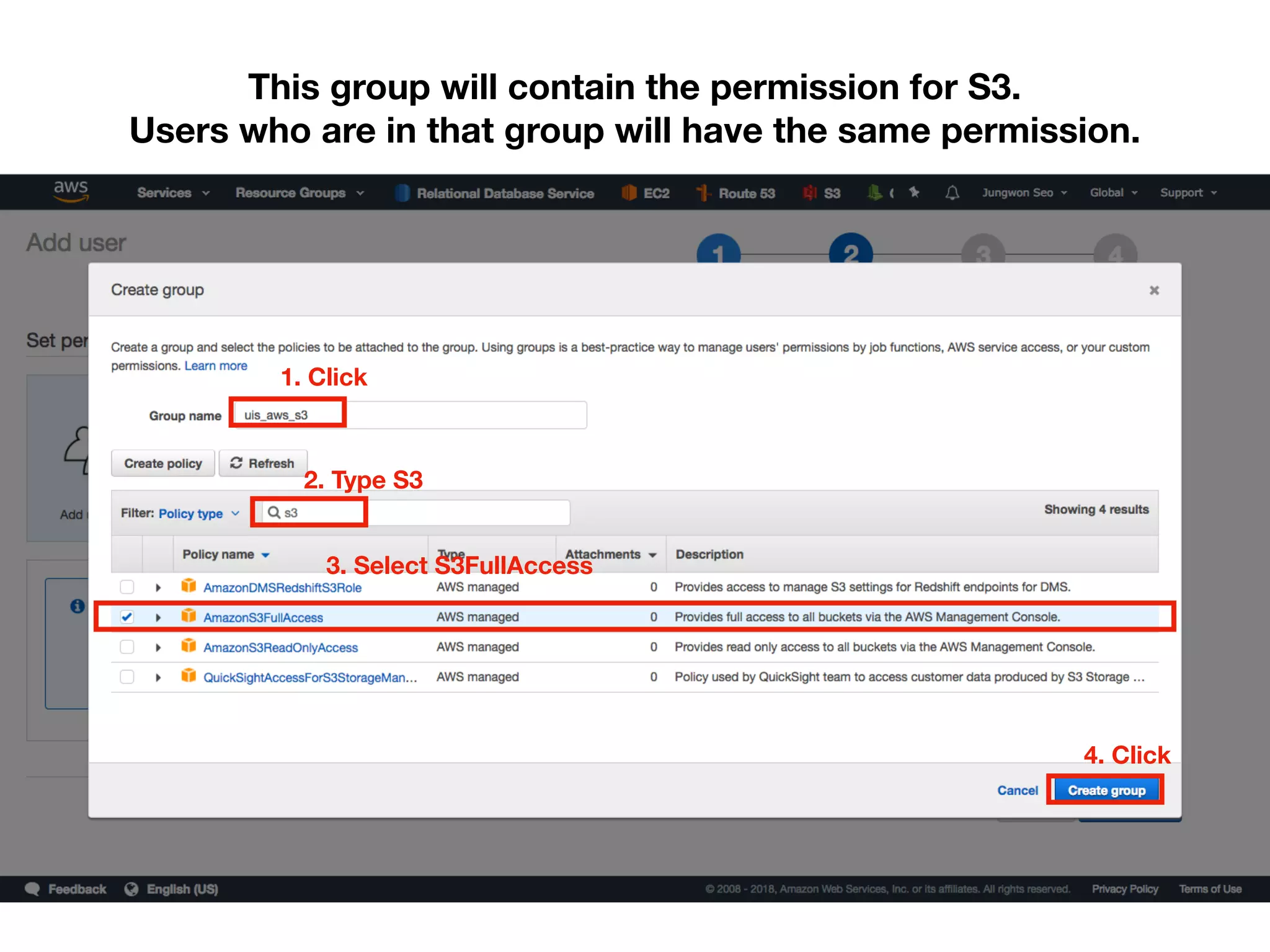Open the Support menu
This screenshot has width=1270, height=952.
(1189, 193)
